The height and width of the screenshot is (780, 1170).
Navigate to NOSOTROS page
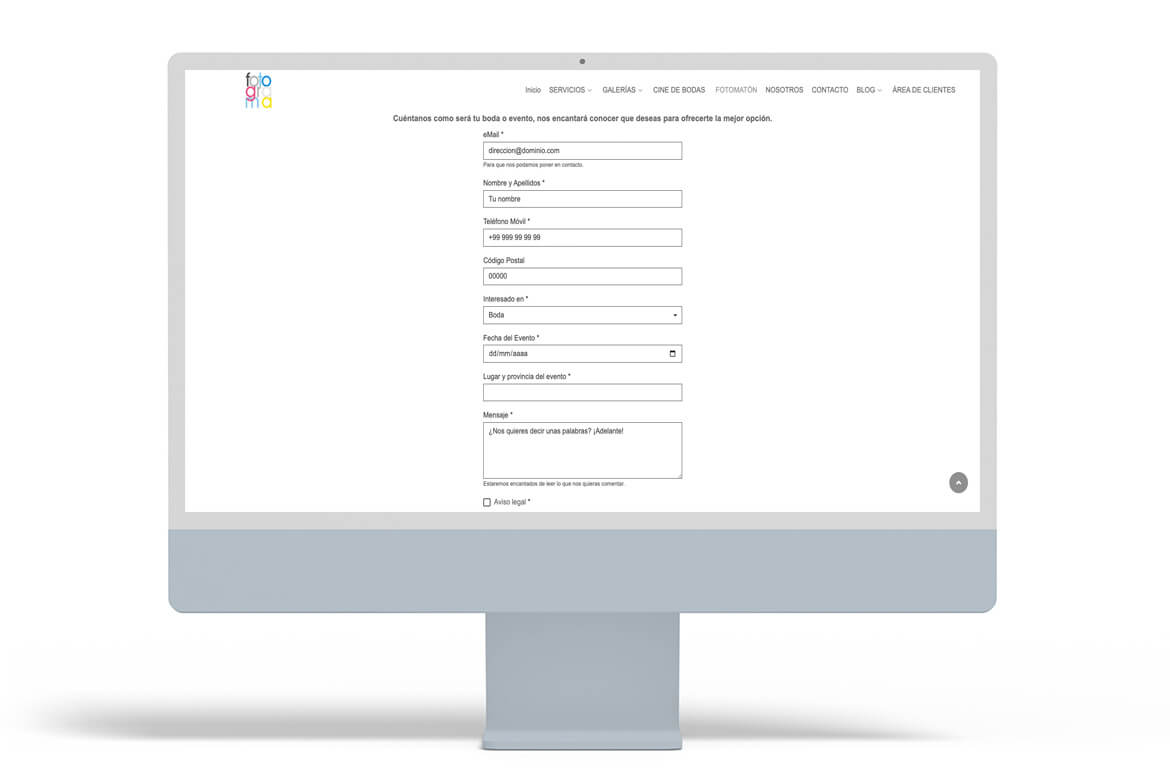[x=784, y=90]
